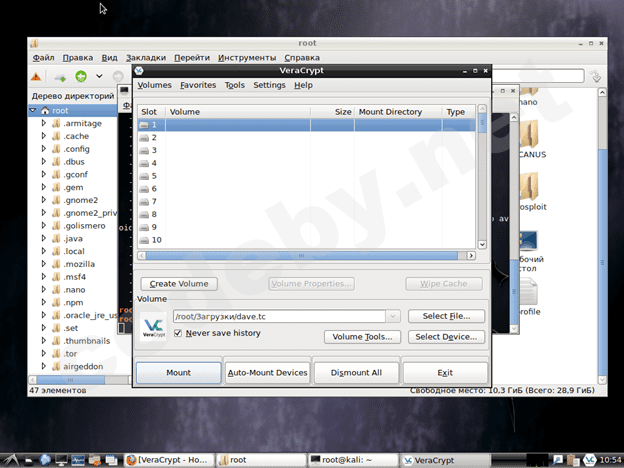Open the Settings menu
Screen dimensions: 624x468
pyautogui.click(x=269, y=85)
